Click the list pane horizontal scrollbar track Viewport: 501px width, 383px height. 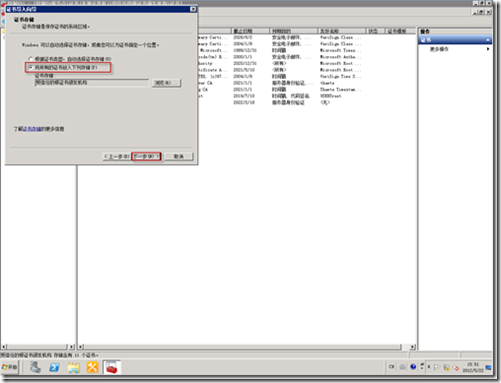[243, 347]
